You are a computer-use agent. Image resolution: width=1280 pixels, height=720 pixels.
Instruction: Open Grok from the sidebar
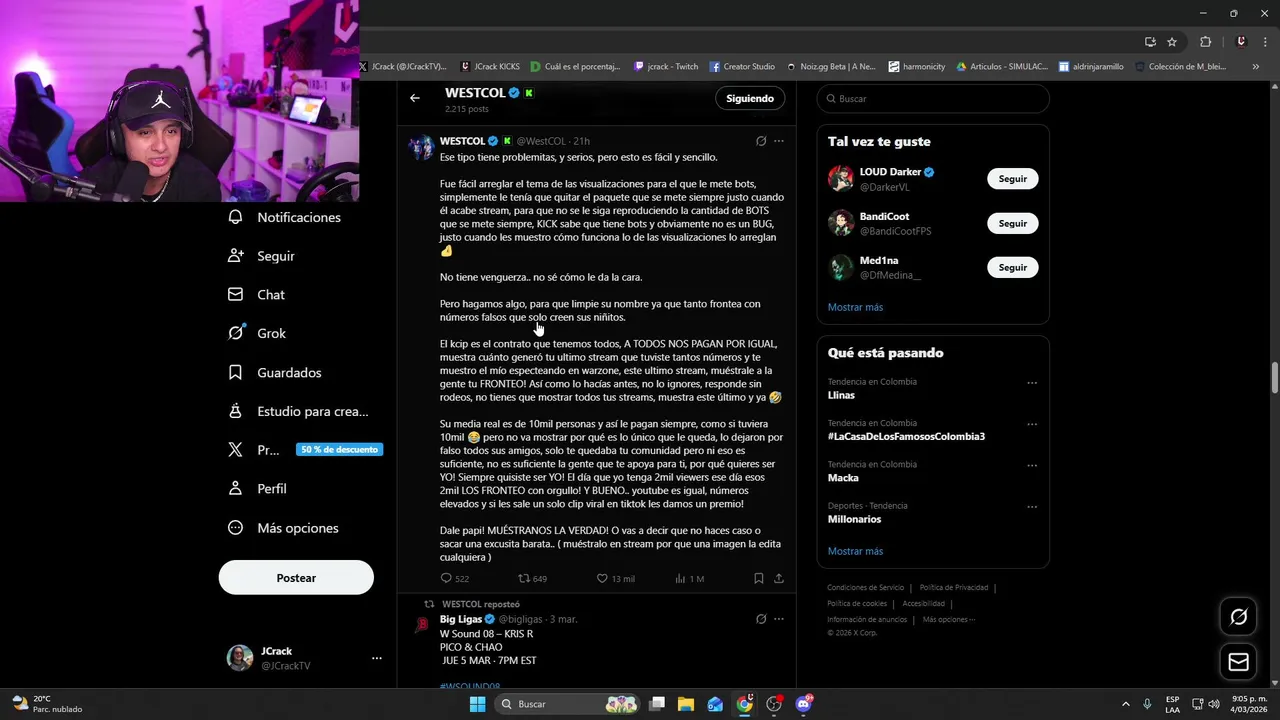[257, 333]
